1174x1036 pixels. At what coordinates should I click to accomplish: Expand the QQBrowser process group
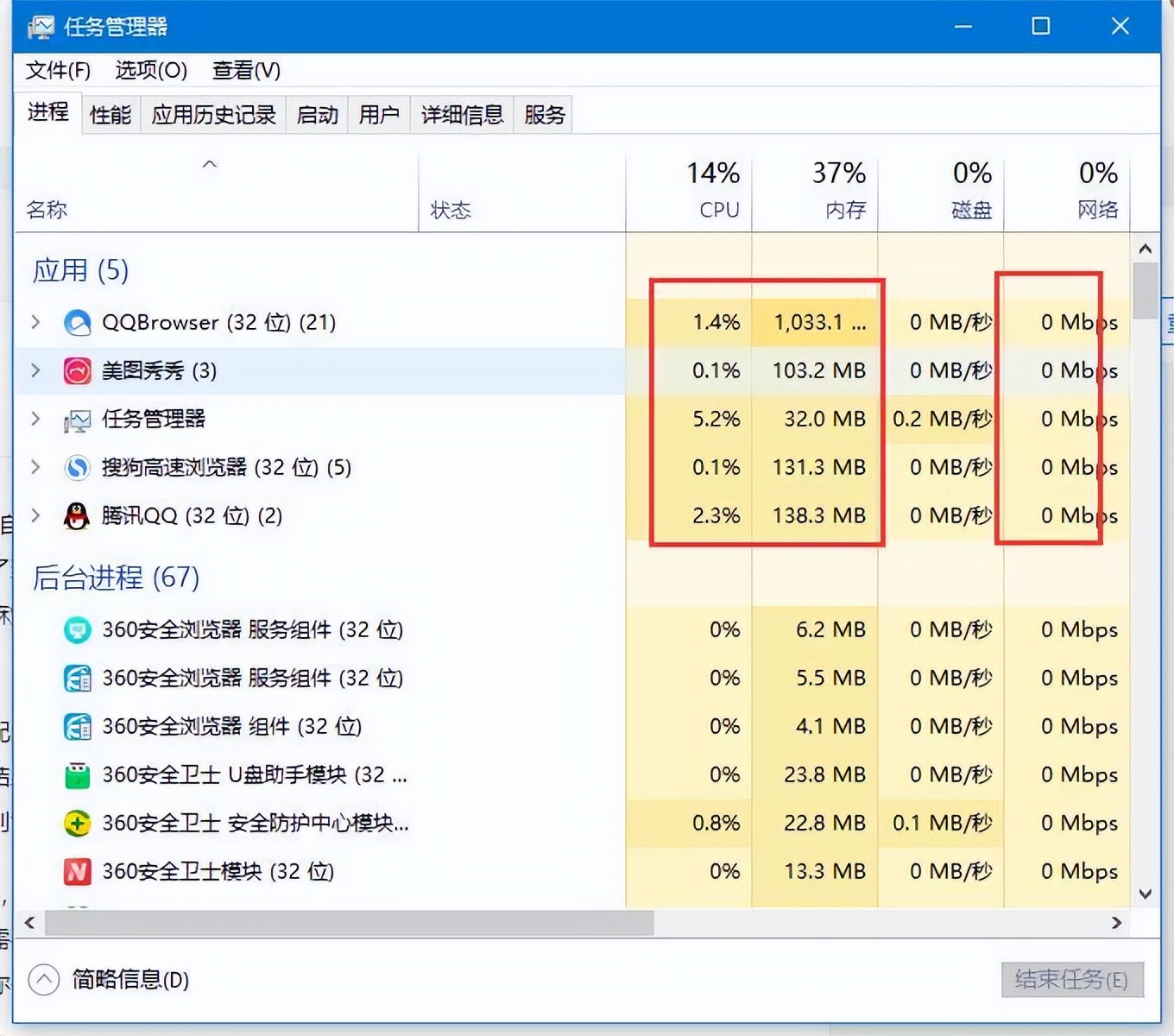pos(35,322)
